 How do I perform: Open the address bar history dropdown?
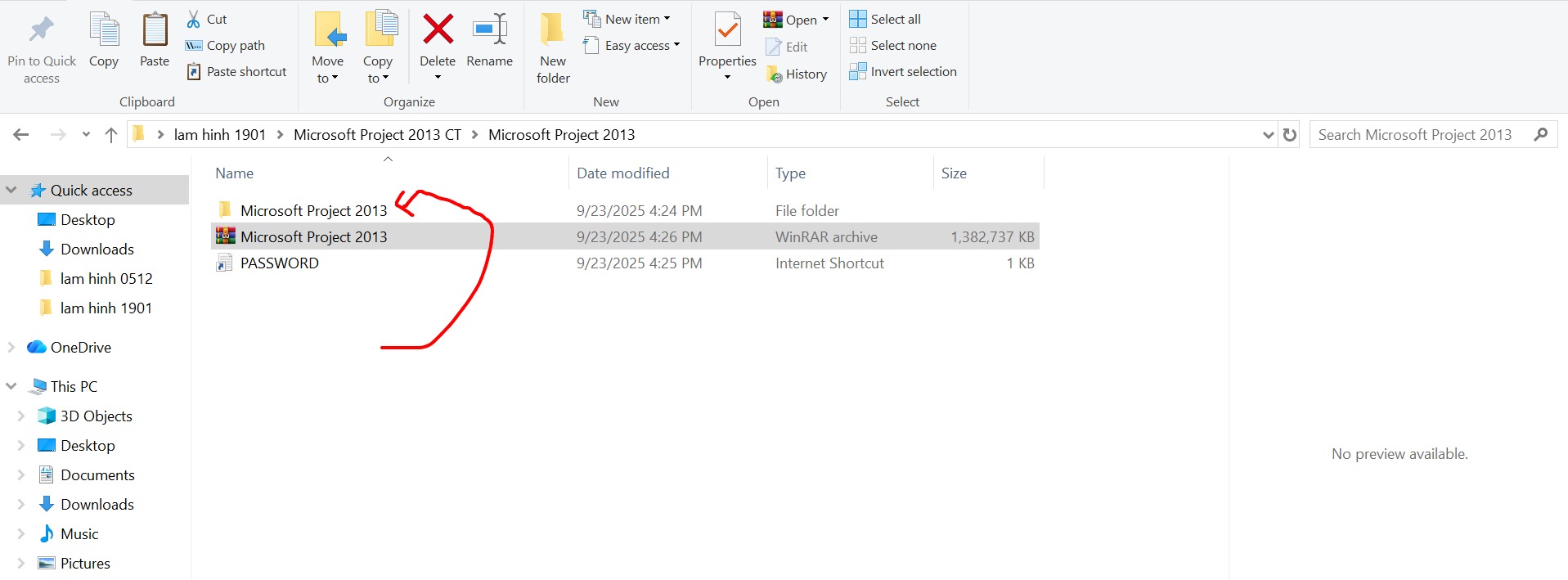click(x=1268, y=135)
